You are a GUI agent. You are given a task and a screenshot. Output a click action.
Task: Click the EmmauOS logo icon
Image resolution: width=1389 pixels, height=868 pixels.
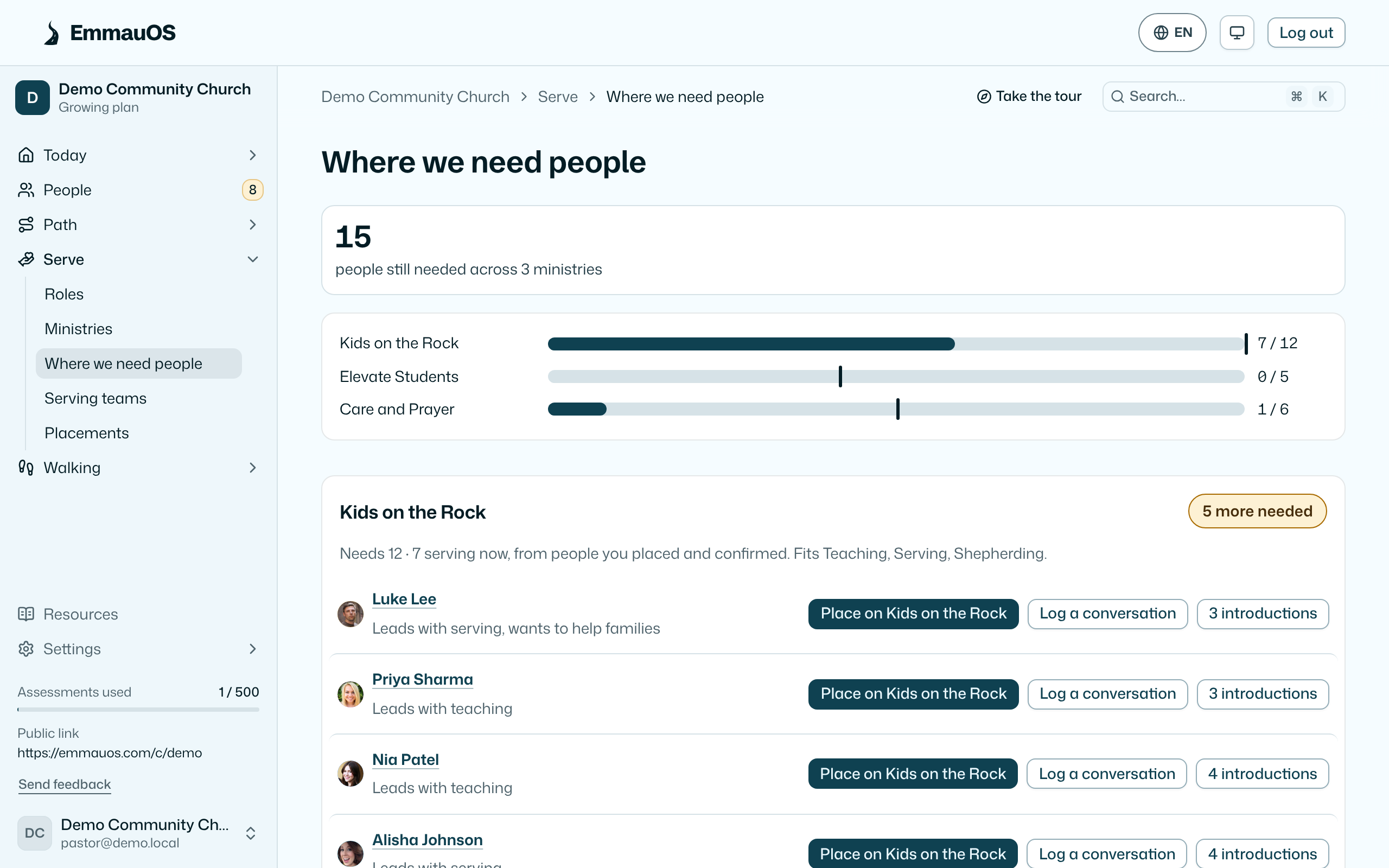click(x=52, y=33)
